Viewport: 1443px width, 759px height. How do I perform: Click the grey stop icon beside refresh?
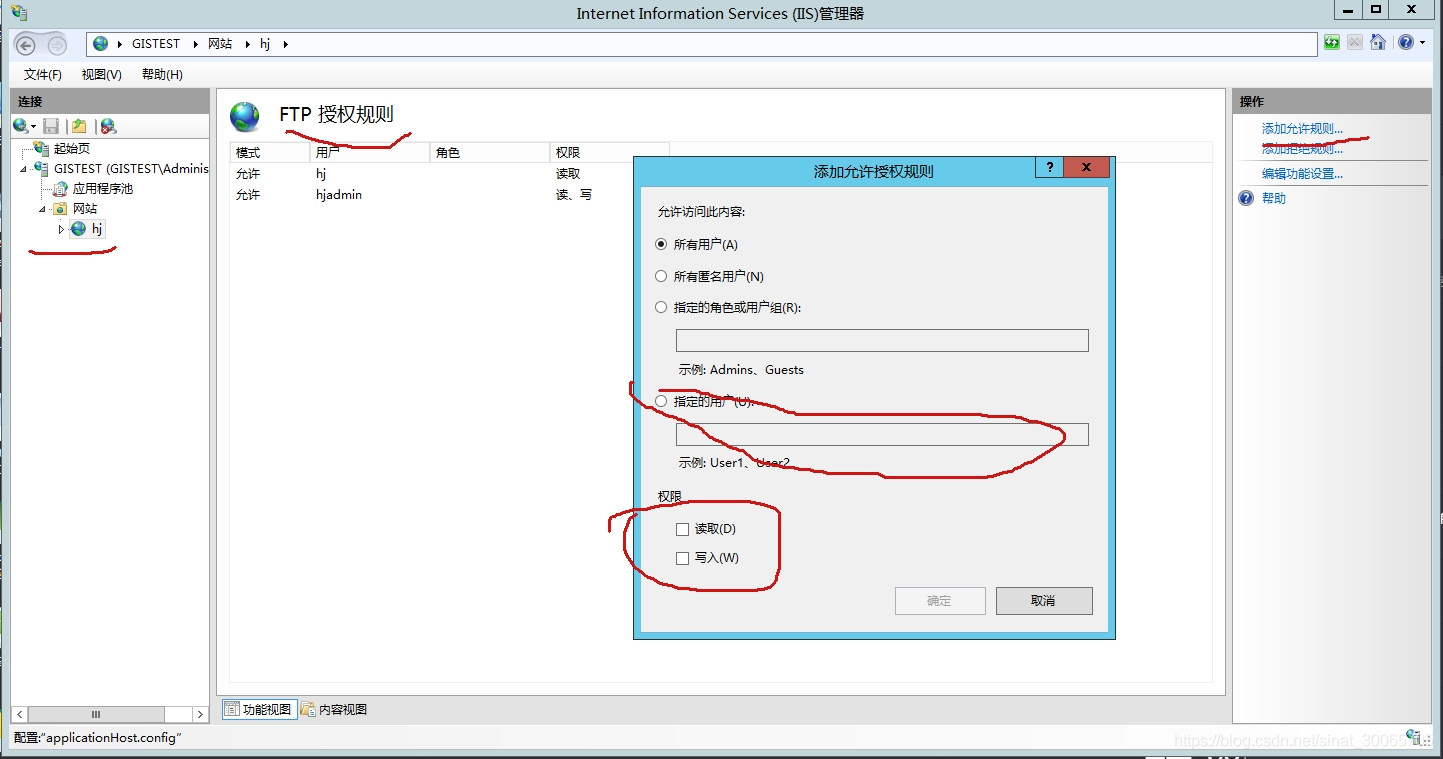point(1354,42)
